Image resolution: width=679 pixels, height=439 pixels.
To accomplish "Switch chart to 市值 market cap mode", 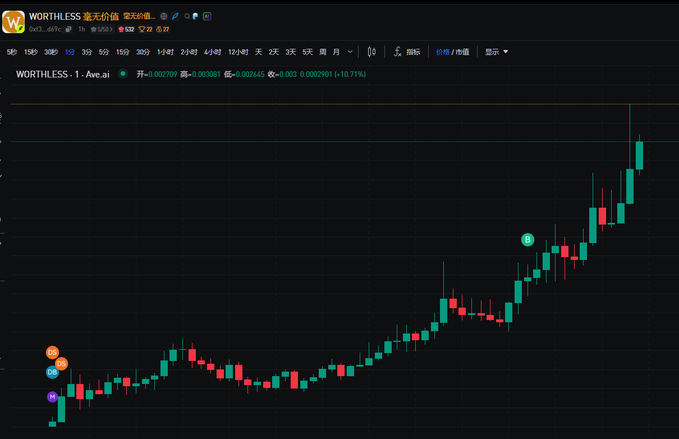I will (462, 52).
